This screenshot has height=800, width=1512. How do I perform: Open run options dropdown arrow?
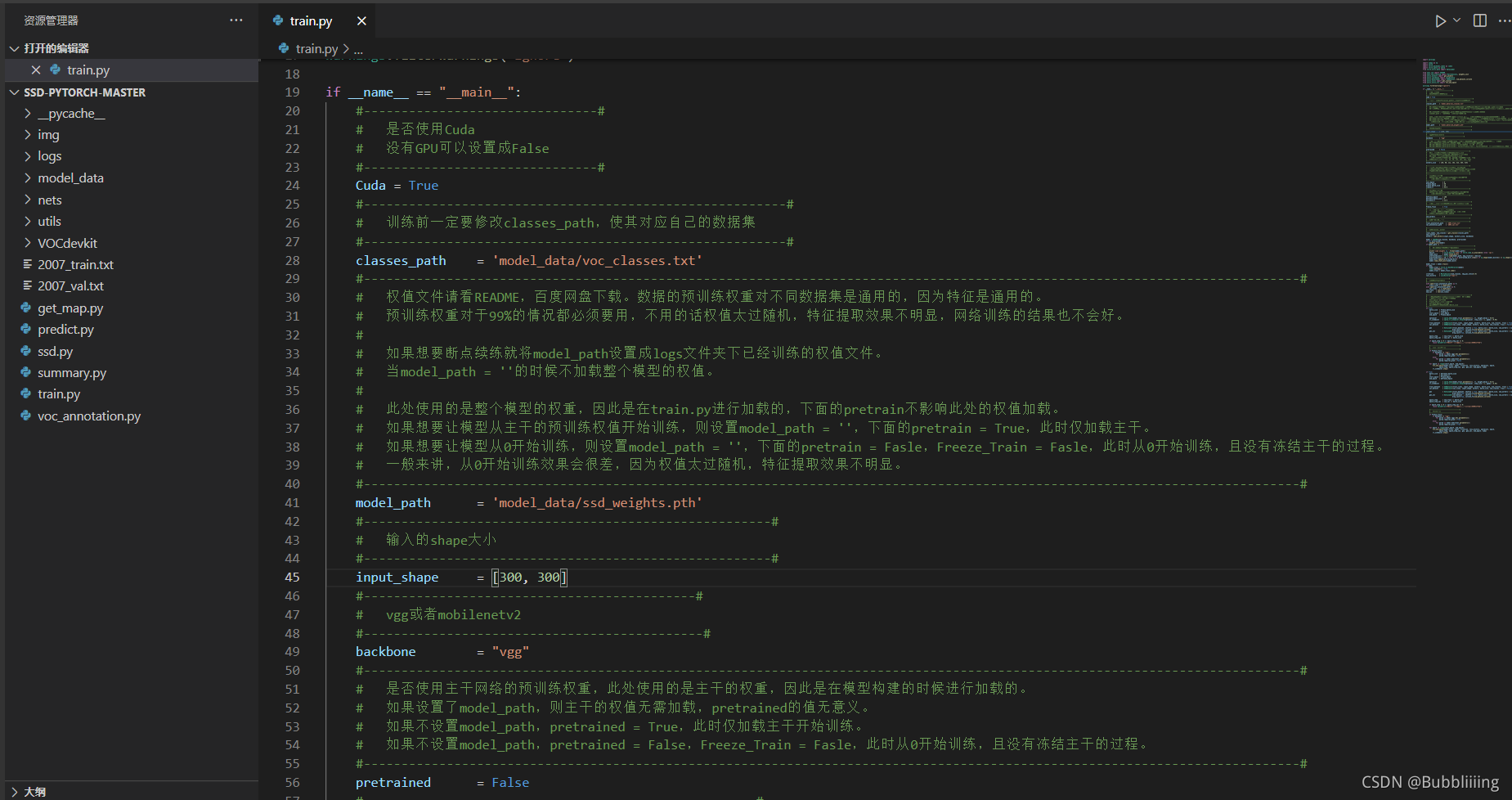(1456, 20)
